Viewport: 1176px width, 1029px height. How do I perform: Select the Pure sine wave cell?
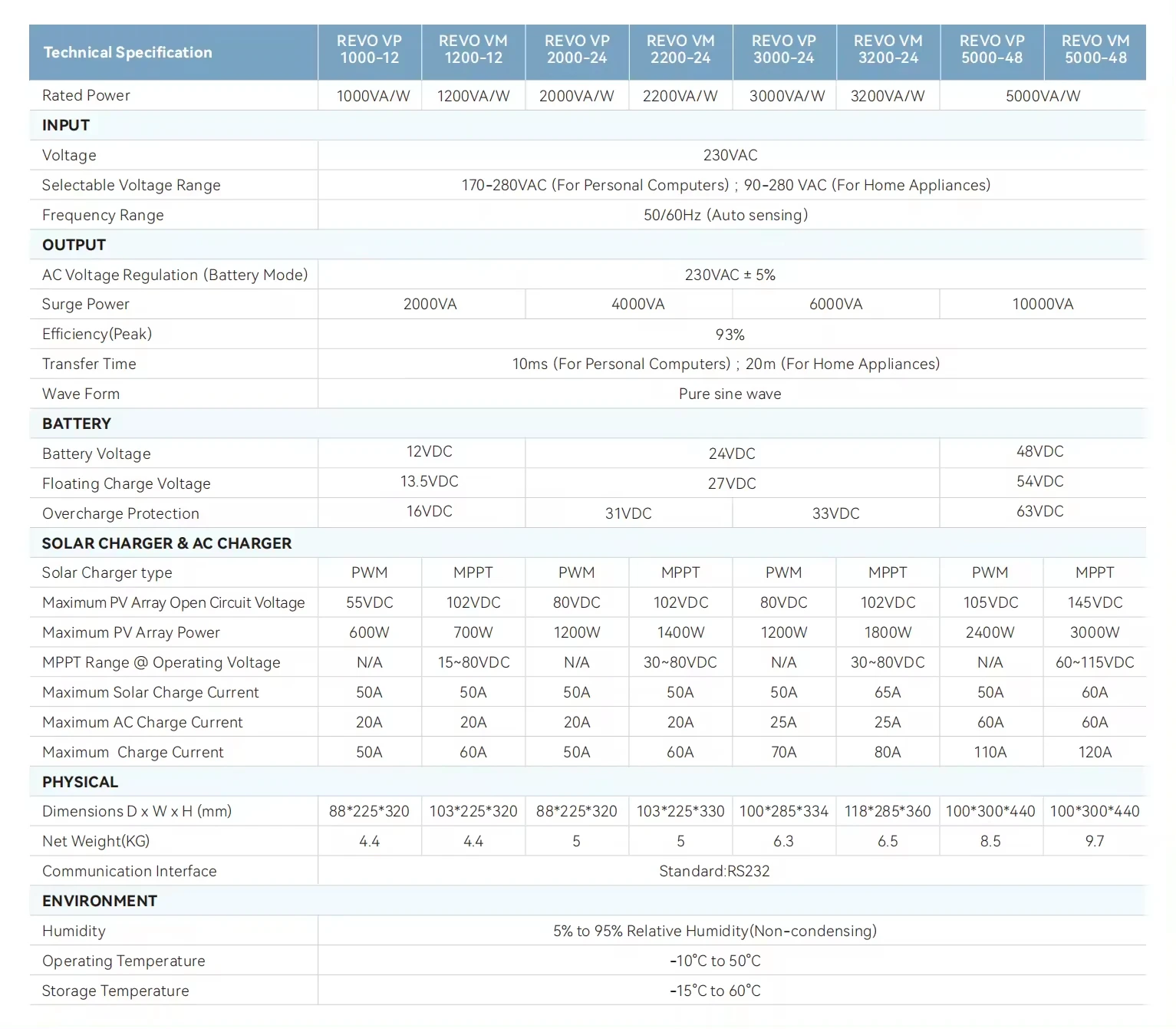(x=730, y=394)
